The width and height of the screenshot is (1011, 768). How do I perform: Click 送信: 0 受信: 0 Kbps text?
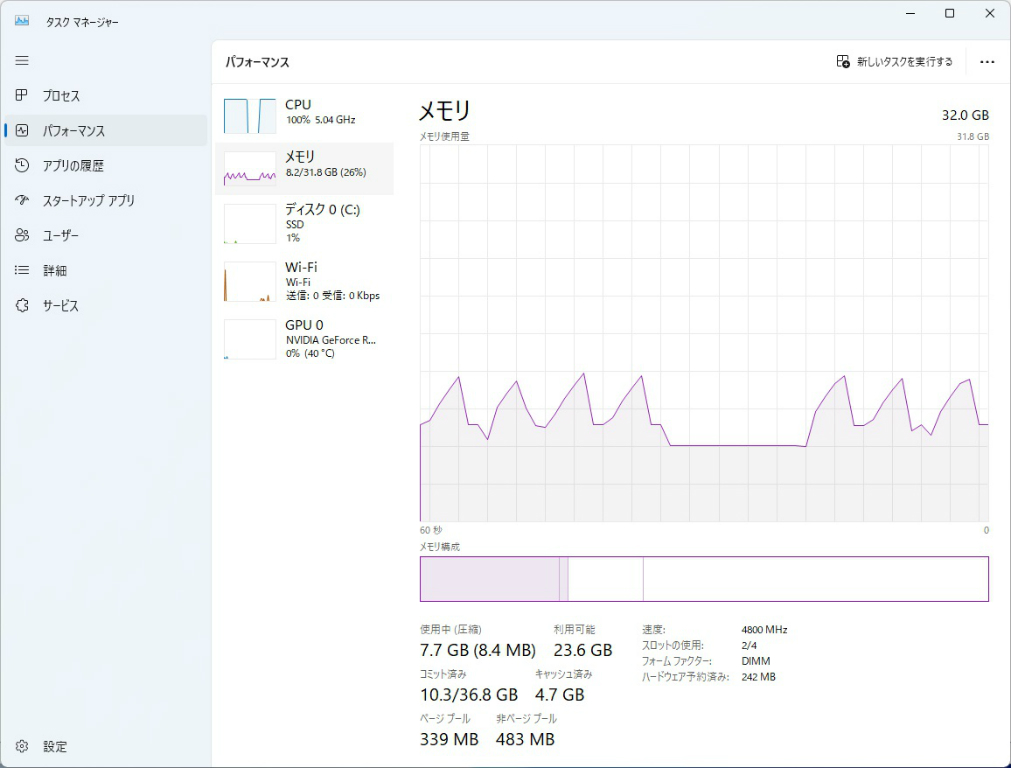tap(333, 295)
